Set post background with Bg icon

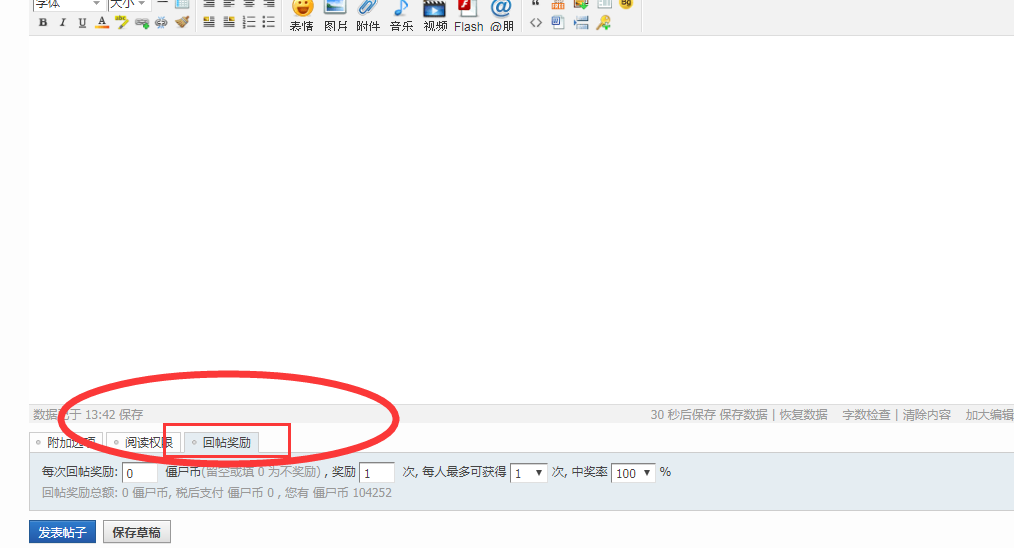coord(626,3)
